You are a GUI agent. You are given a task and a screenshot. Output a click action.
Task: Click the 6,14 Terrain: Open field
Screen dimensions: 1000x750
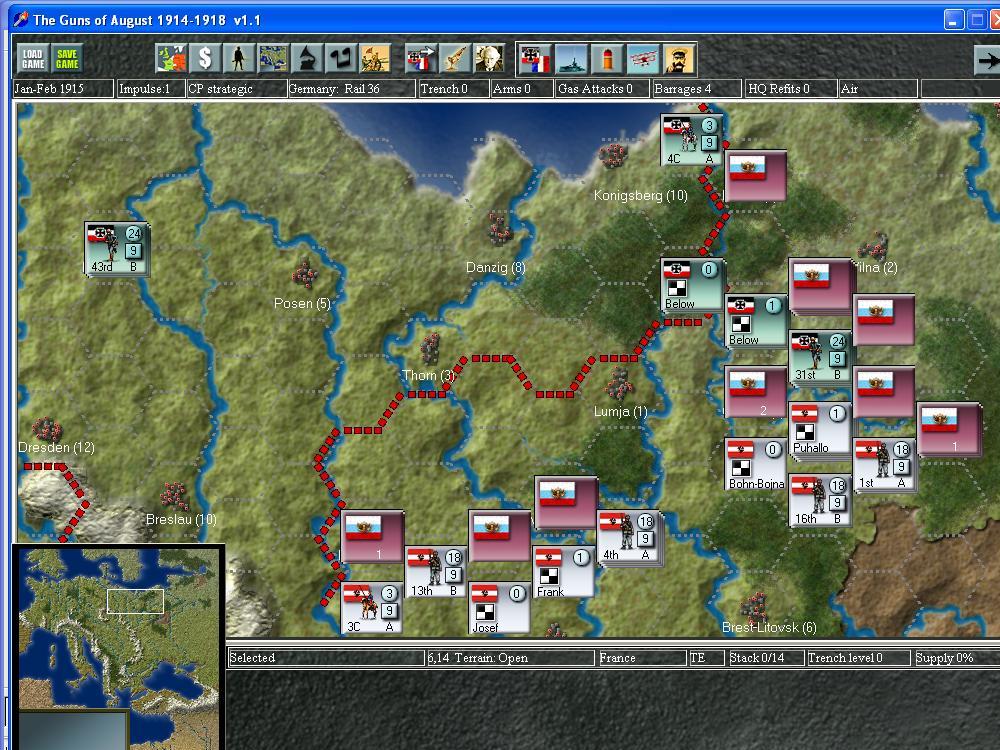click(510, 658)
